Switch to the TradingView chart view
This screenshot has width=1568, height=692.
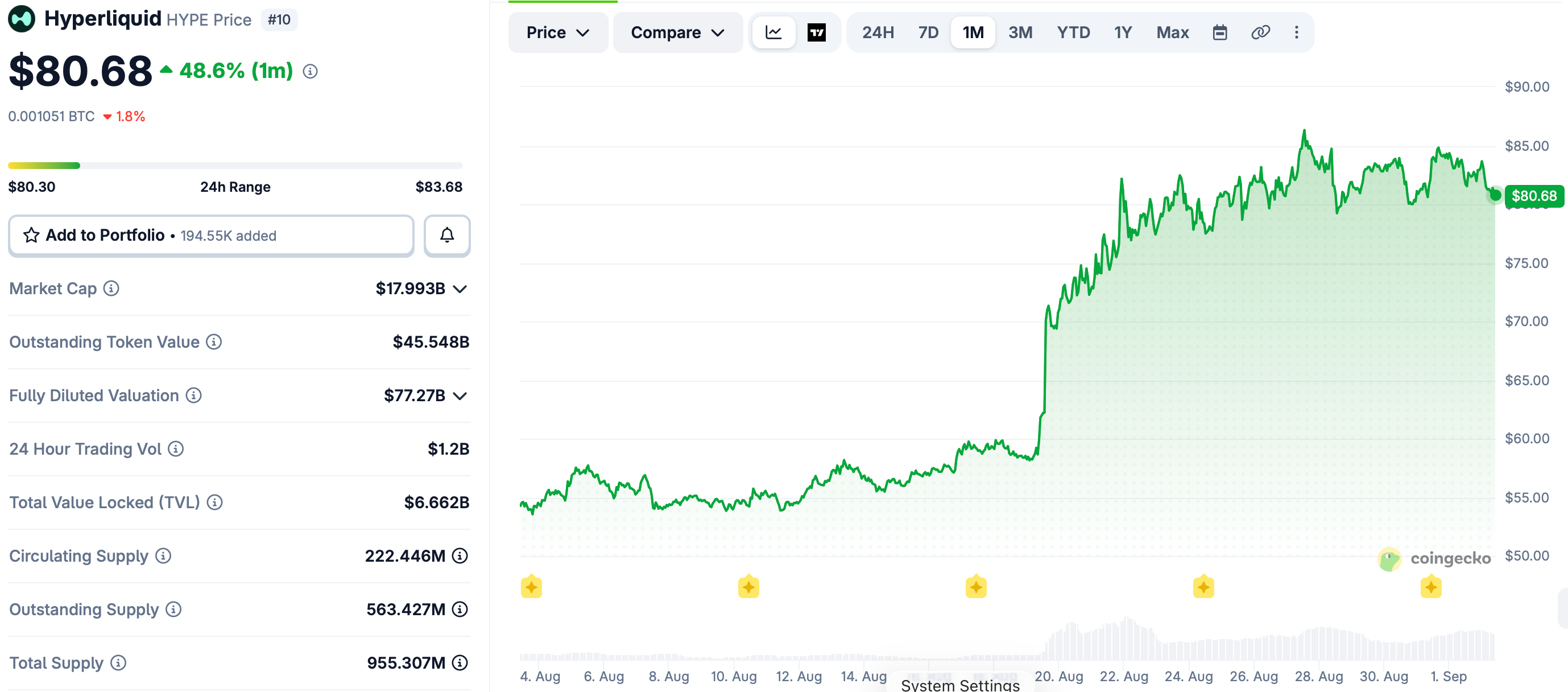[x=817, y=32]
